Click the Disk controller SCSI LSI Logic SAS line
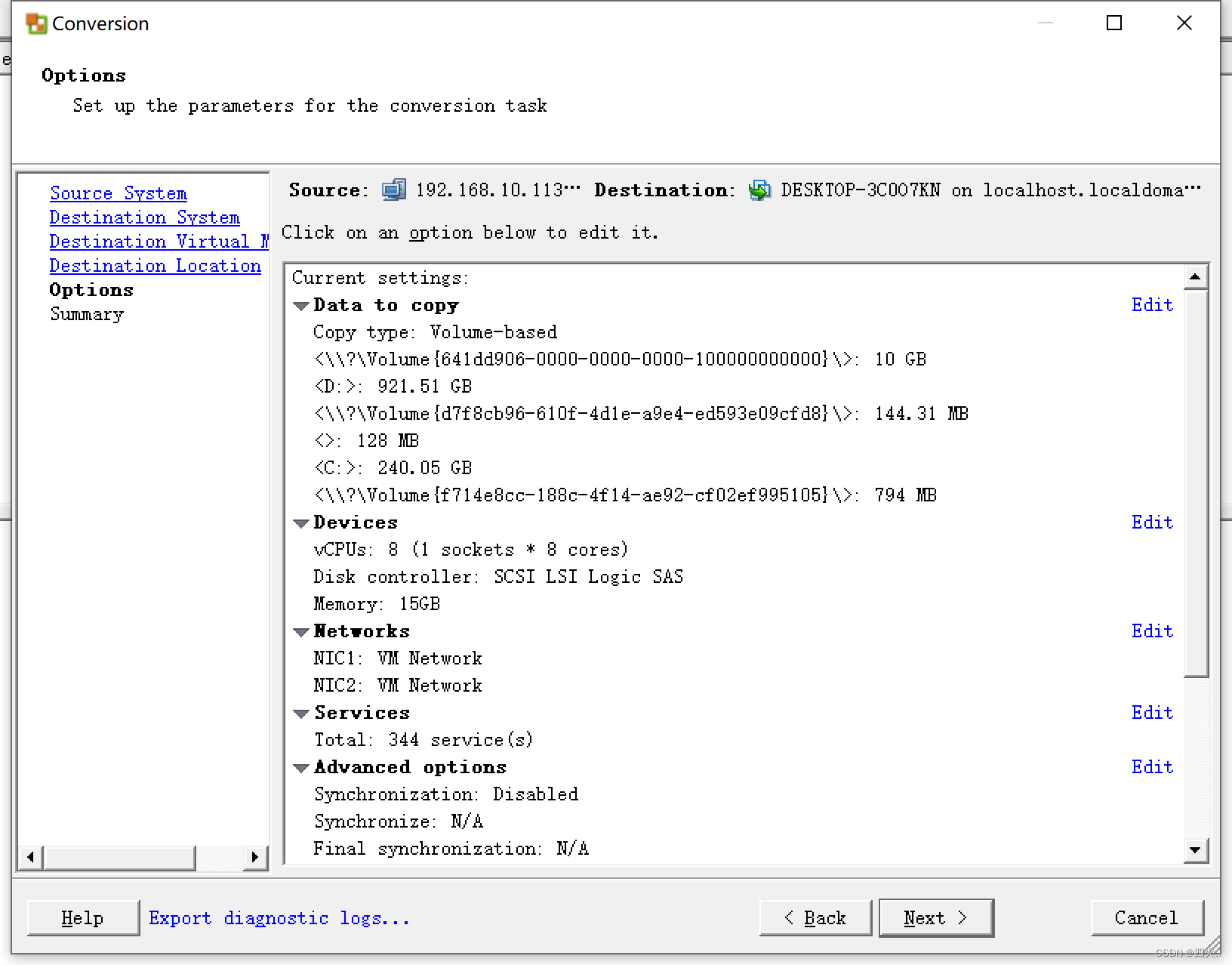The width and height of the screenshot is (1232, 965). tap(499, 577)
